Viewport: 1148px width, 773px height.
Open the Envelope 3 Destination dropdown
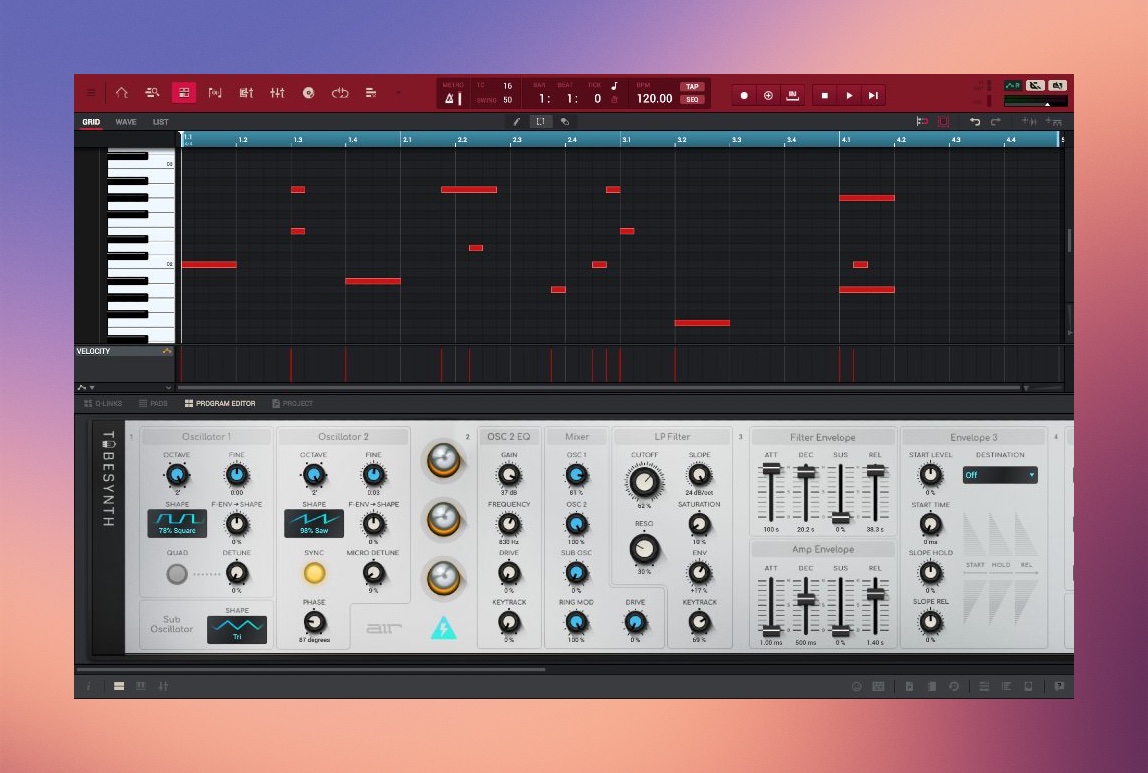pos(1000,475)
